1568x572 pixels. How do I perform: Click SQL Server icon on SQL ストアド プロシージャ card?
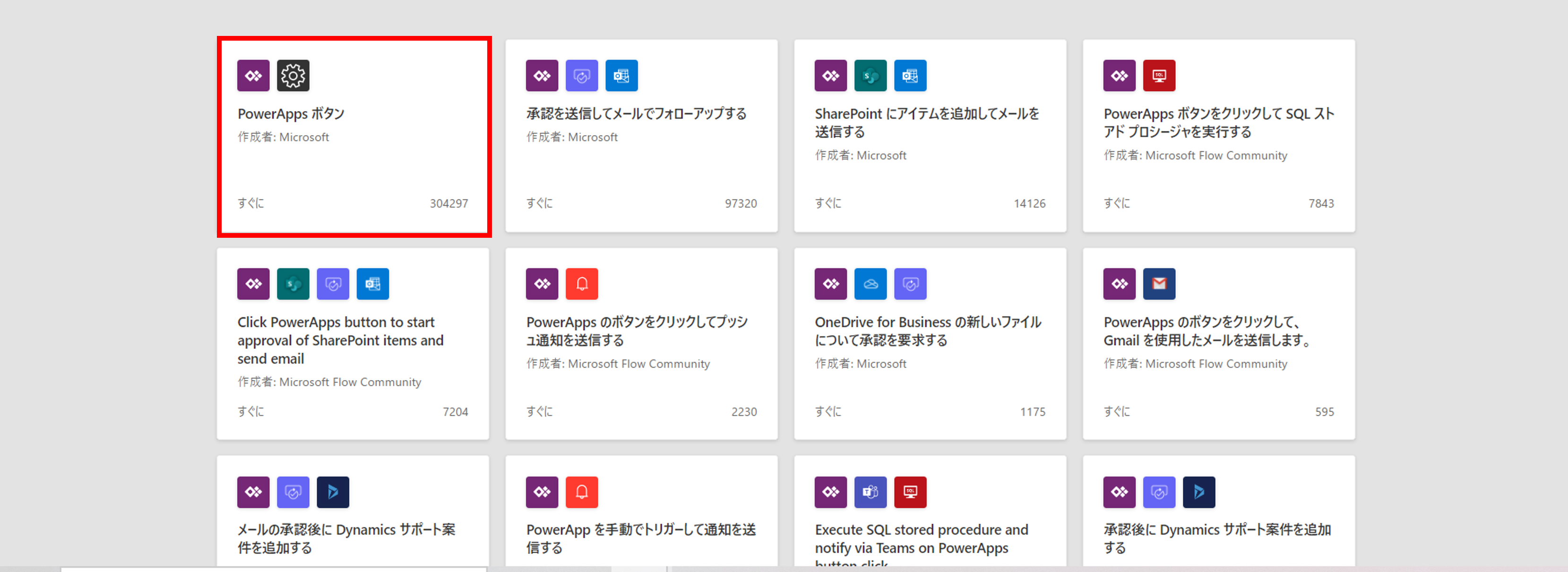tap(1159, 76)
